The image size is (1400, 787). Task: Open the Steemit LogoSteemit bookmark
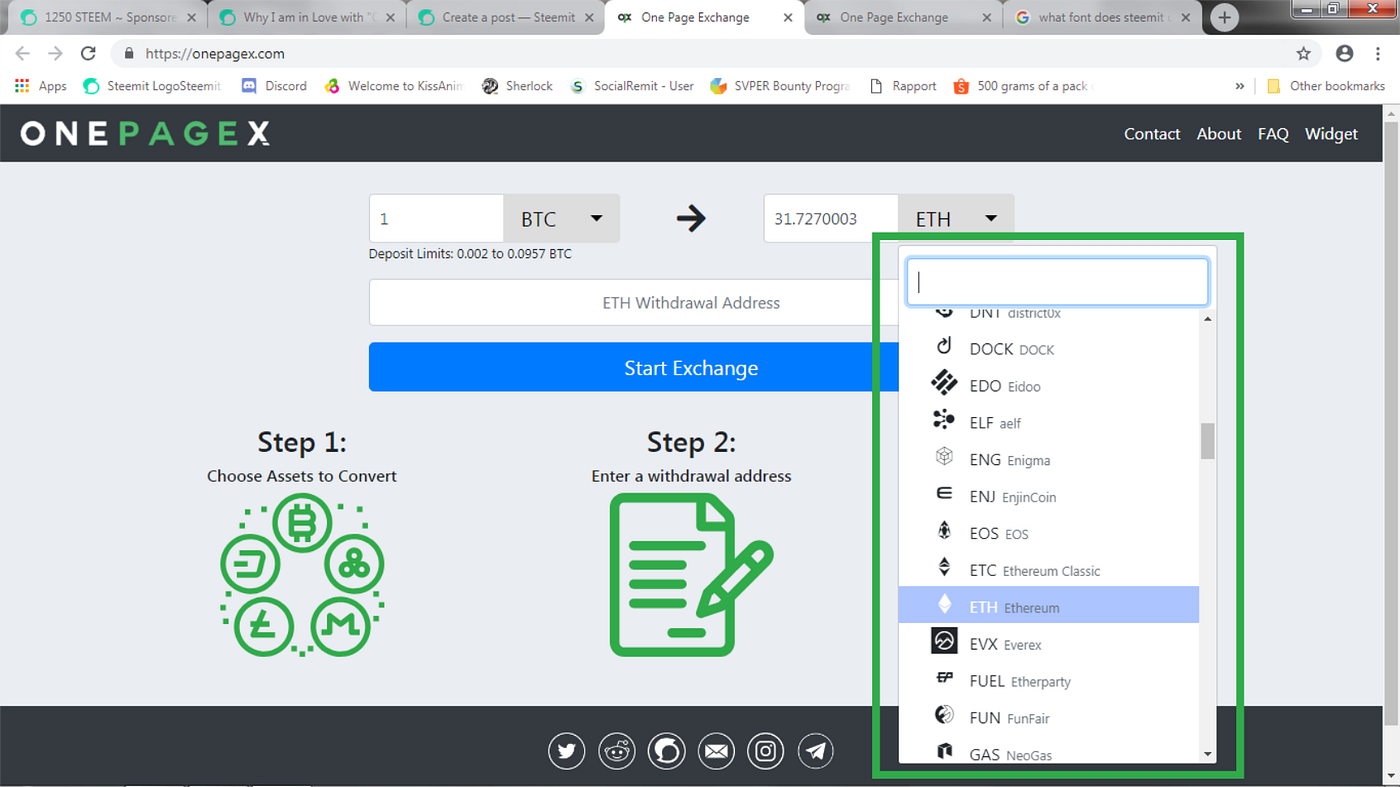(x=152, y=86)
